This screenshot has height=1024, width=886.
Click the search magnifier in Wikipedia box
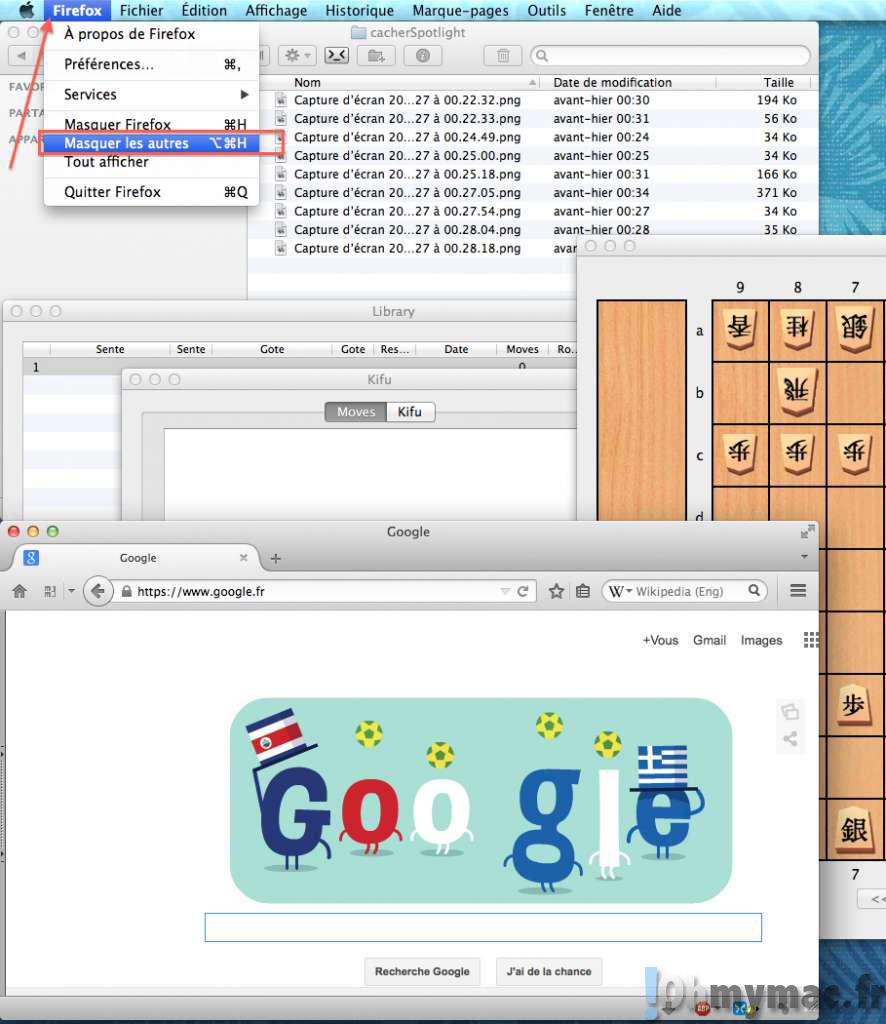coord(754,591)
